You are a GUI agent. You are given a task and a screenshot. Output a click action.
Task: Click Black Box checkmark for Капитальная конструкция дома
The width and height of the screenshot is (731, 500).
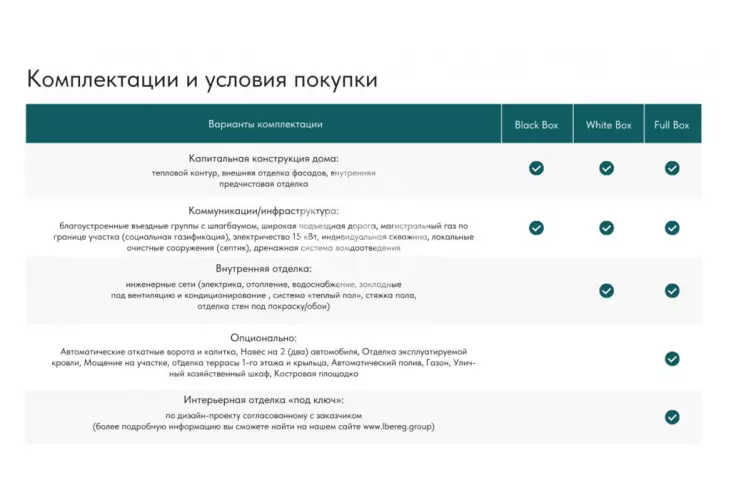[x=536, y=168]
